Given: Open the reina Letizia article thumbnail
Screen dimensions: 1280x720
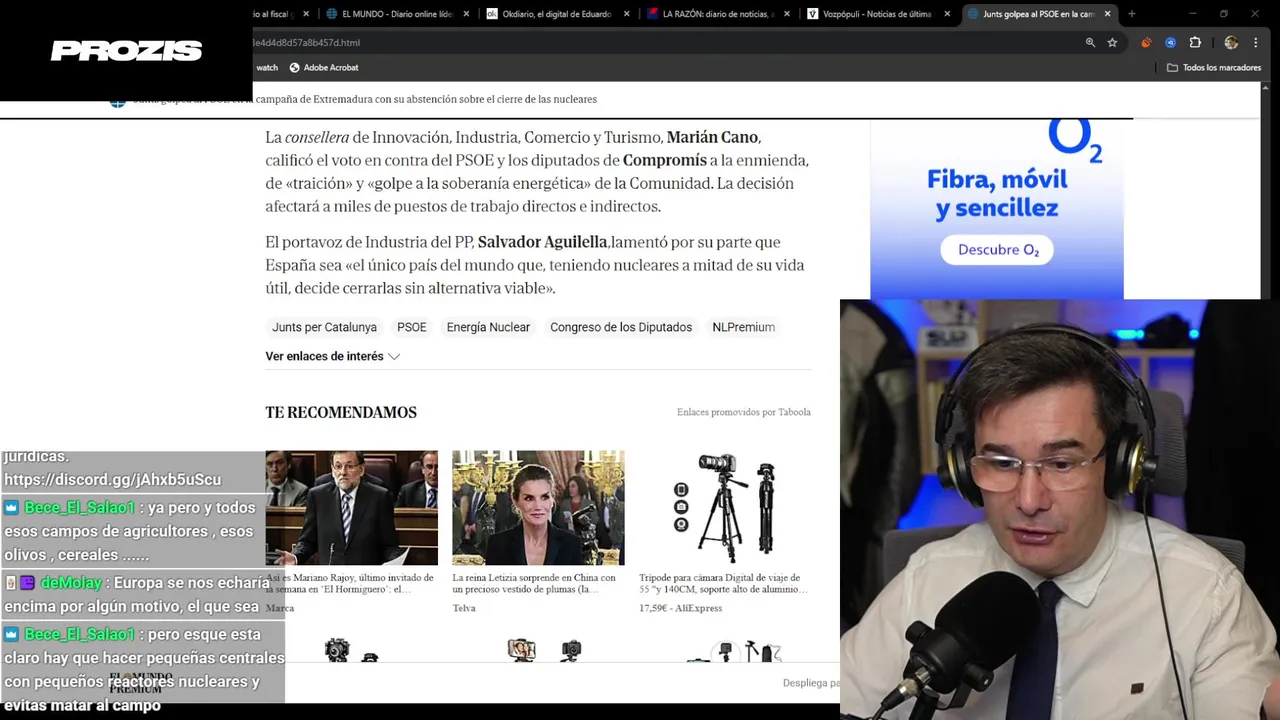Looking at the screenshot, I should pyautogui.click(x=538, y=508).
